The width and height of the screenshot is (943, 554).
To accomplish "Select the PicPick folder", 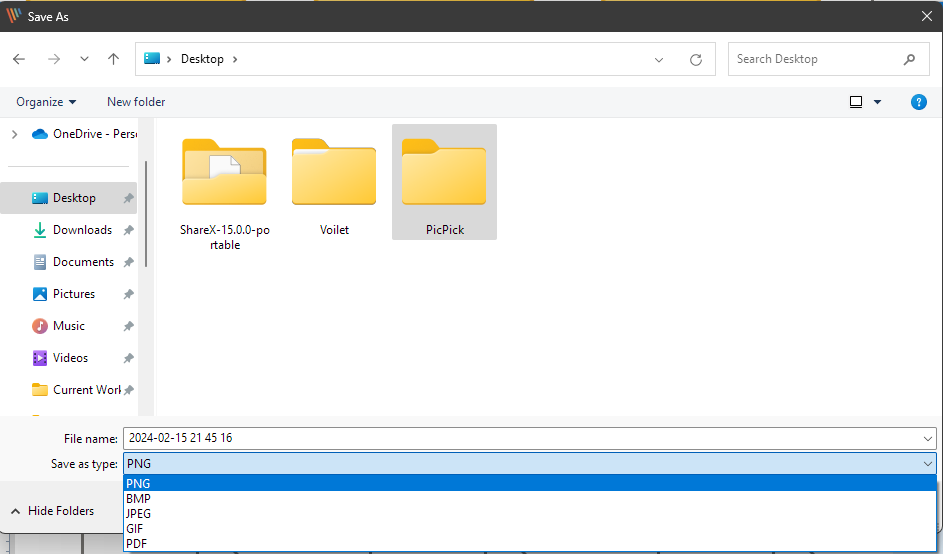I will tap(444, 182).
